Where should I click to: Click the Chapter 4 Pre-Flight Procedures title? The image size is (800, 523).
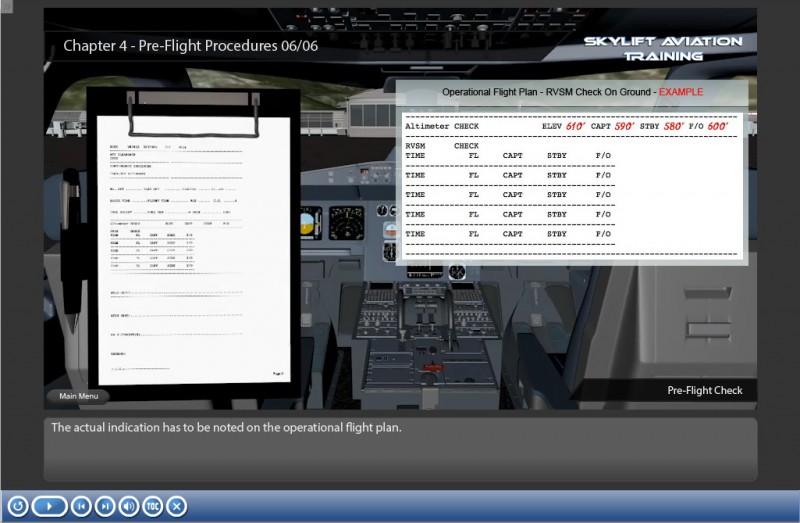click(x=190, y=46)
